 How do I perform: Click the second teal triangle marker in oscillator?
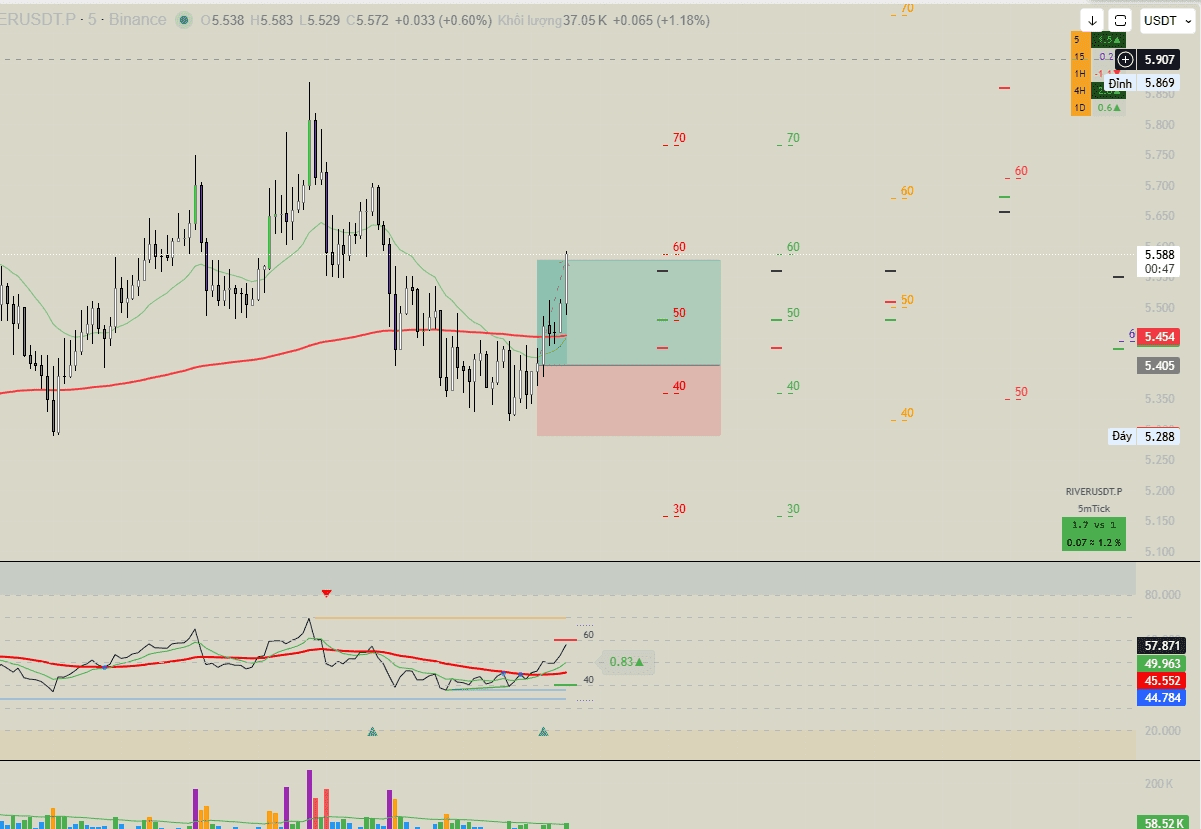tap(543, 732)
